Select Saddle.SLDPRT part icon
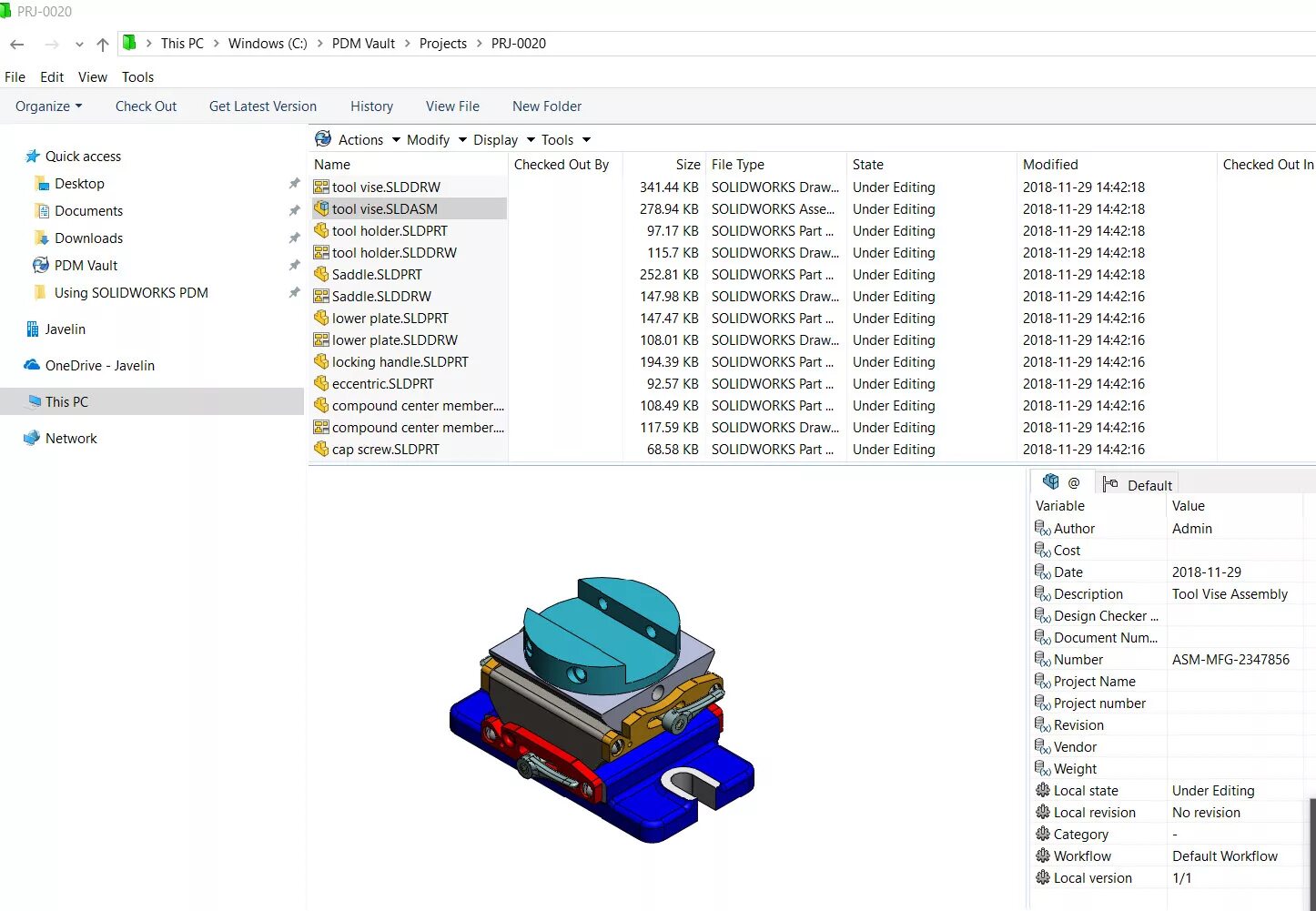 321,274
